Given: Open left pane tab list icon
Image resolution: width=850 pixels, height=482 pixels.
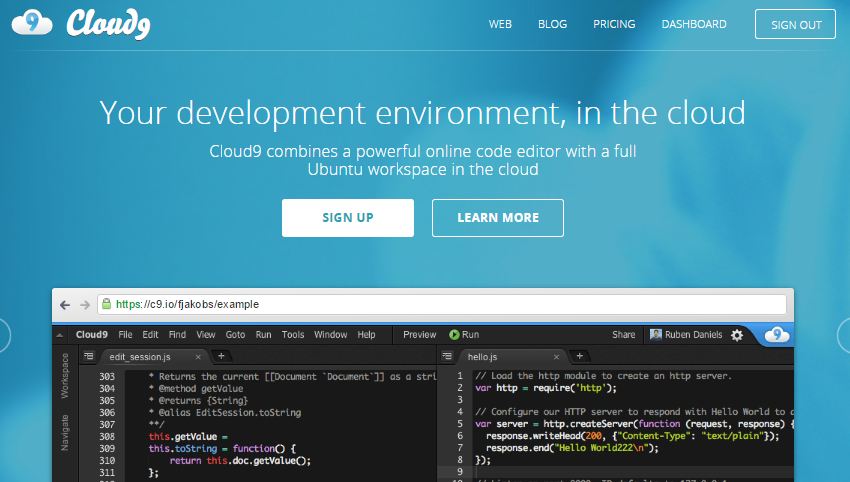Looking at the screenshot, I should point(88,356).
